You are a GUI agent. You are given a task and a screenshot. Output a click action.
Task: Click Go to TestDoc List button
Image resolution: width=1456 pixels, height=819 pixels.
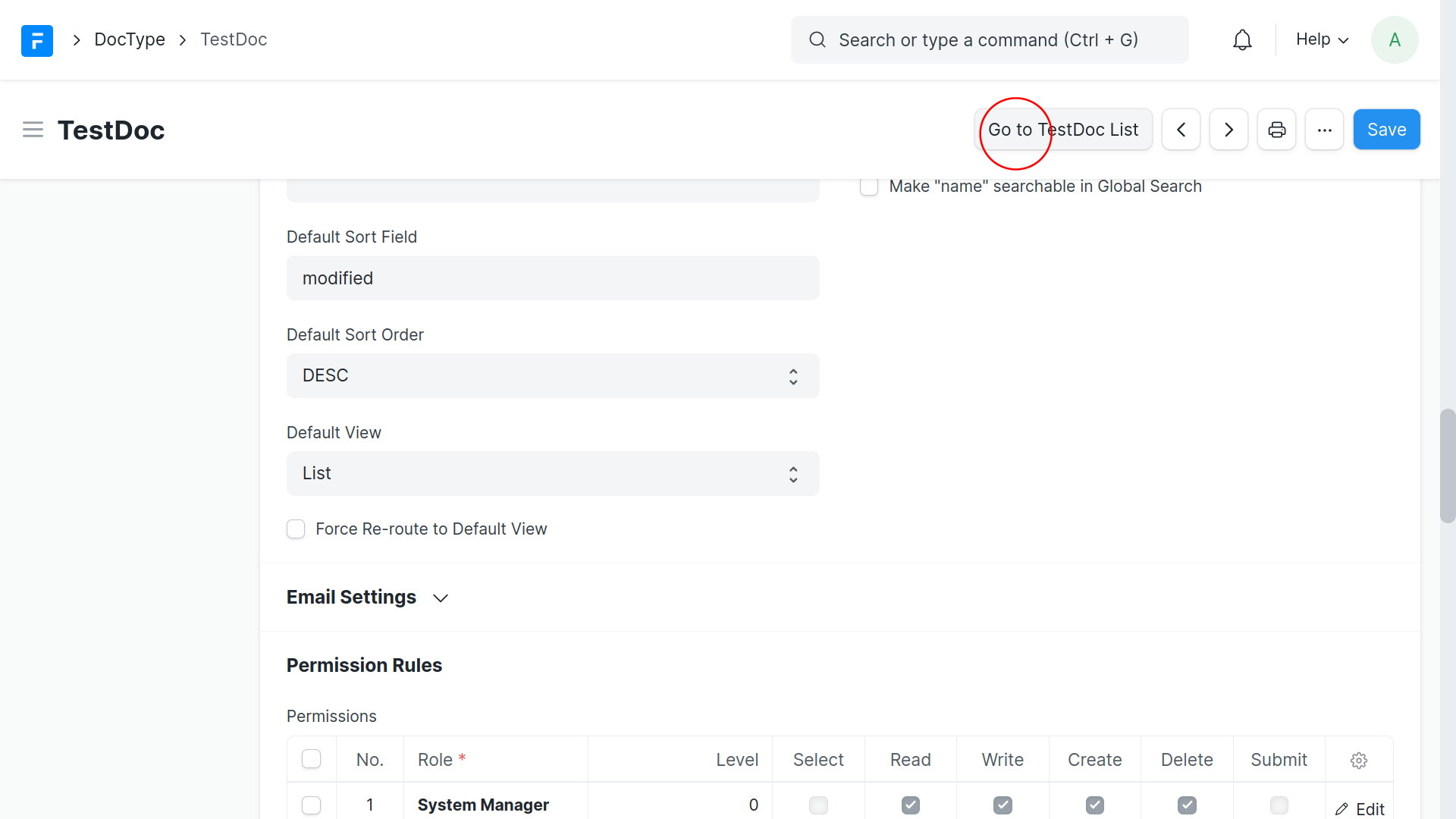coord(1062,130)
